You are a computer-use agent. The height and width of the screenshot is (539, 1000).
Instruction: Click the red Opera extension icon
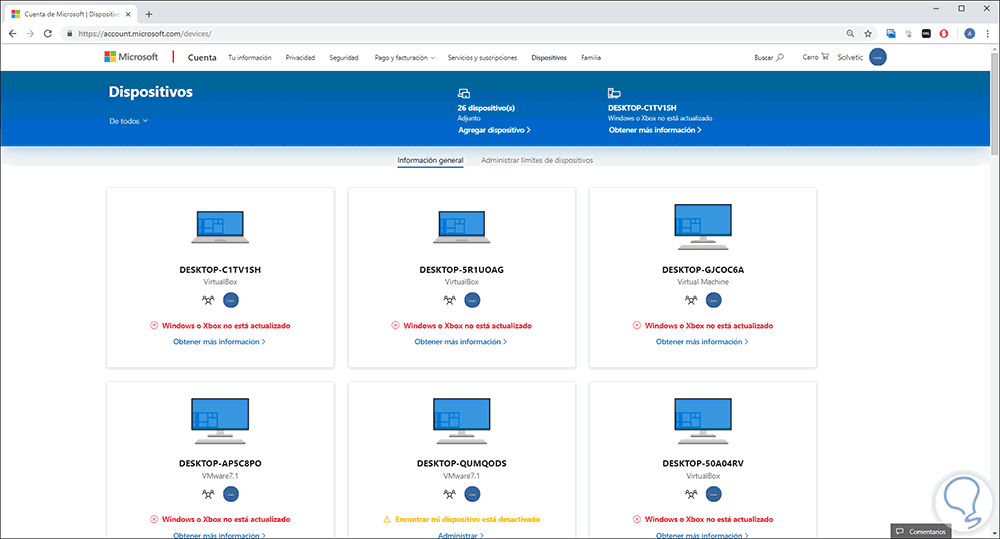click(x=944, y=34)
